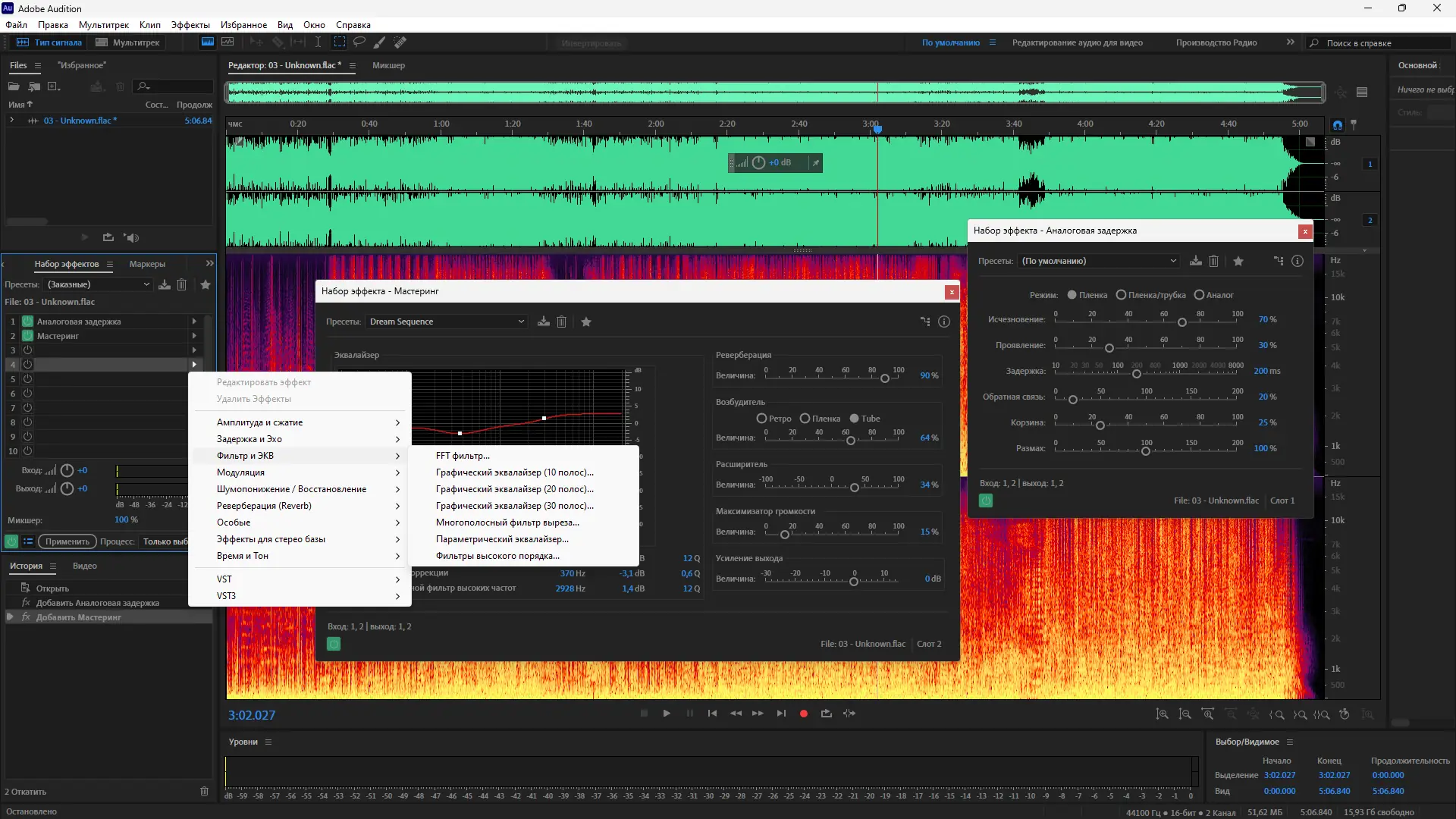The image size is (1456, 819).
Task: Open the Effects menu in menu bar
Action: point(190,25)
